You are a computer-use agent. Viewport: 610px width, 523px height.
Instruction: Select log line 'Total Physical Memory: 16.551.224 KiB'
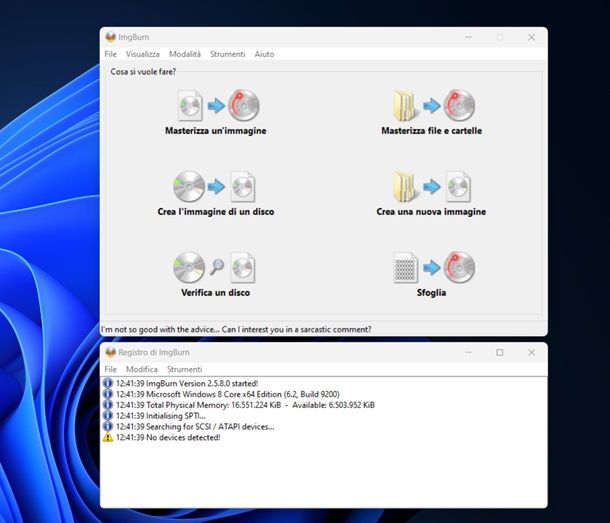tap(245, 405)
